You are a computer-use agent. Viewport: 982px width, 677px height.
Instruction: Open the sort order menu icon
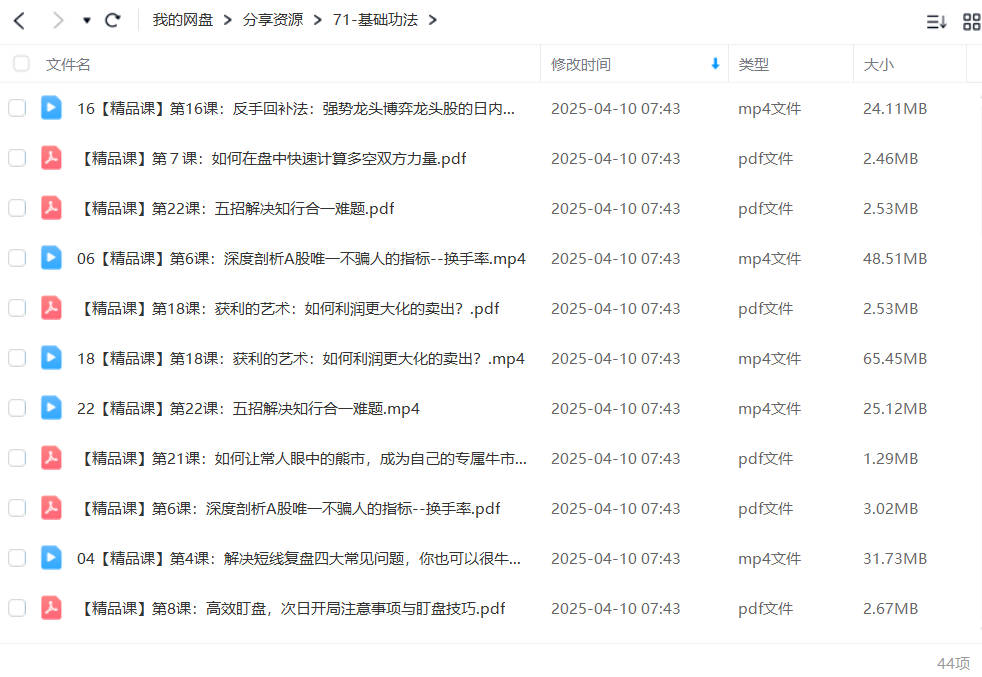pos(936,22)
